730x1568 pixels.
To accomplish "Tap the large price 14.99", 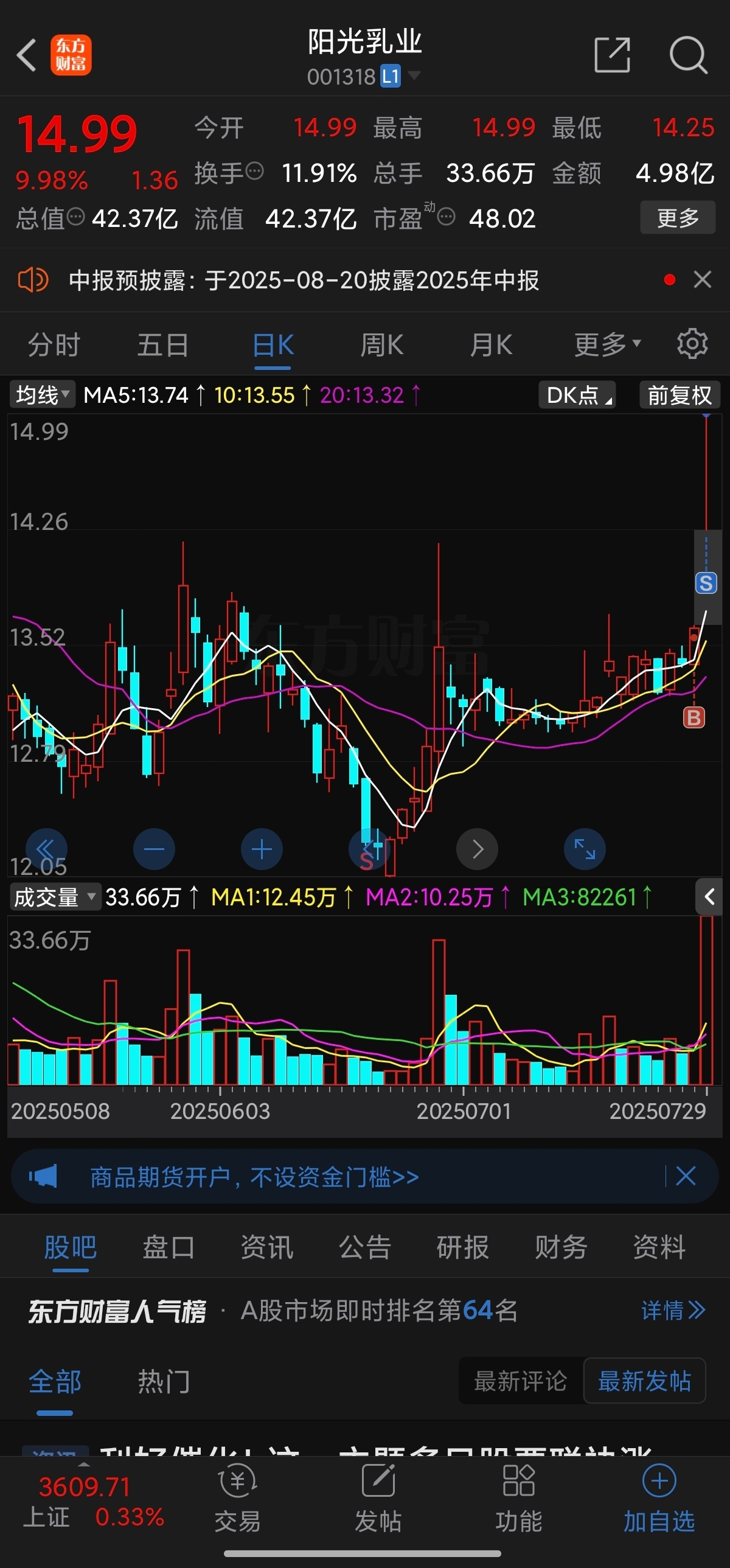I will [x=77, y=134].
